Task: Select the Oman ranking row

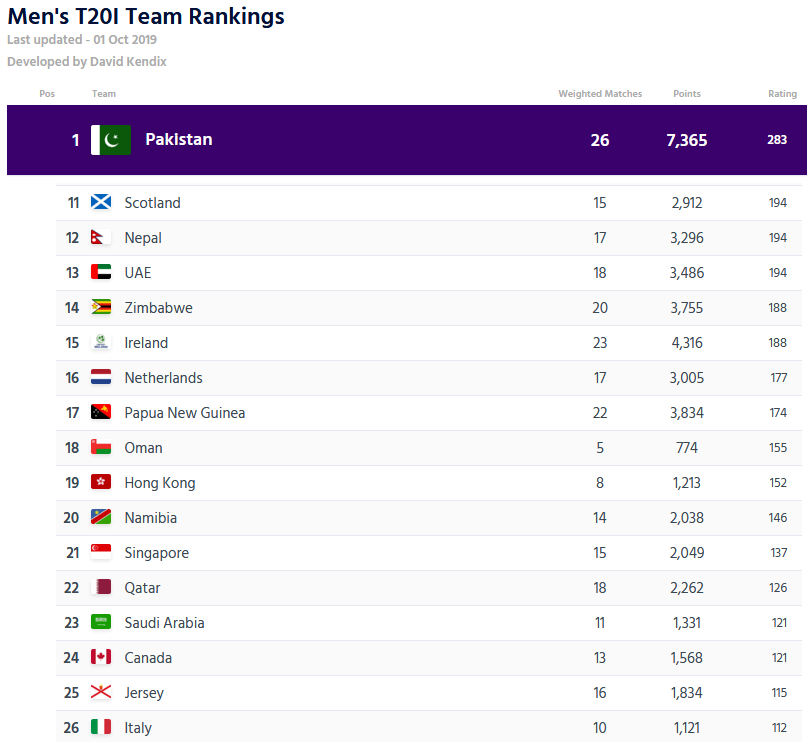Action: [x=430, y=448]
